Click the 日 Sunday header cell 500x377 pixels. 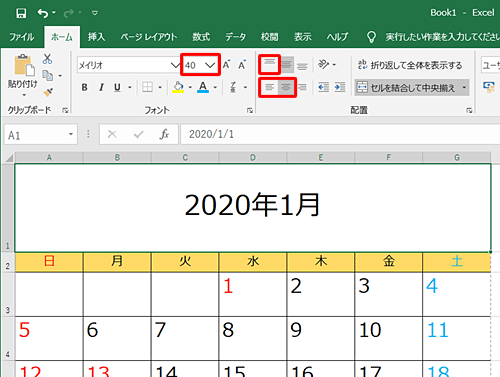click(49, 262)
